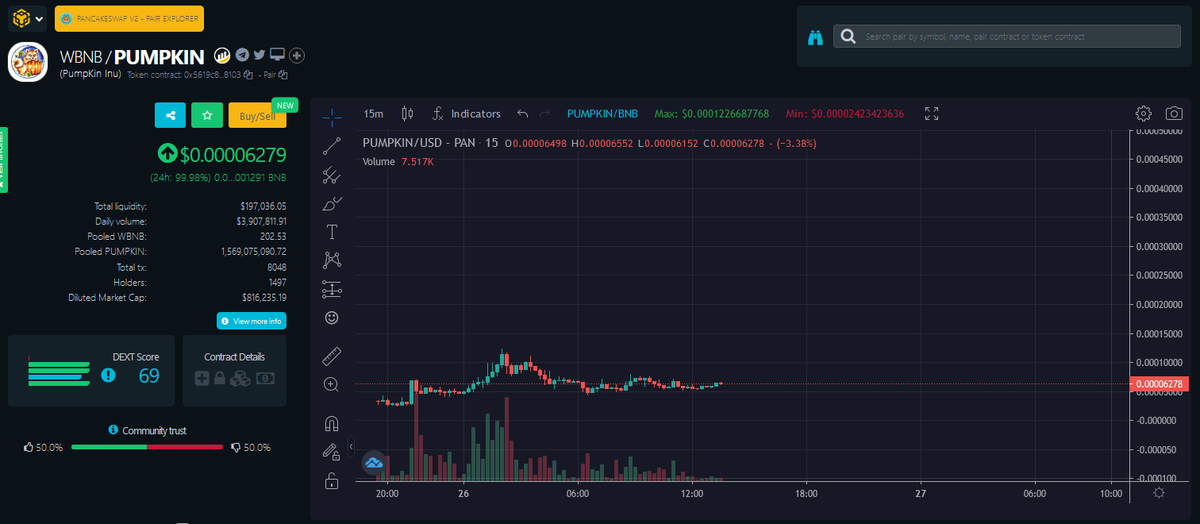Select the pitchfork tool
This screenshot has height=524, width=1200.
coord(332,175)
